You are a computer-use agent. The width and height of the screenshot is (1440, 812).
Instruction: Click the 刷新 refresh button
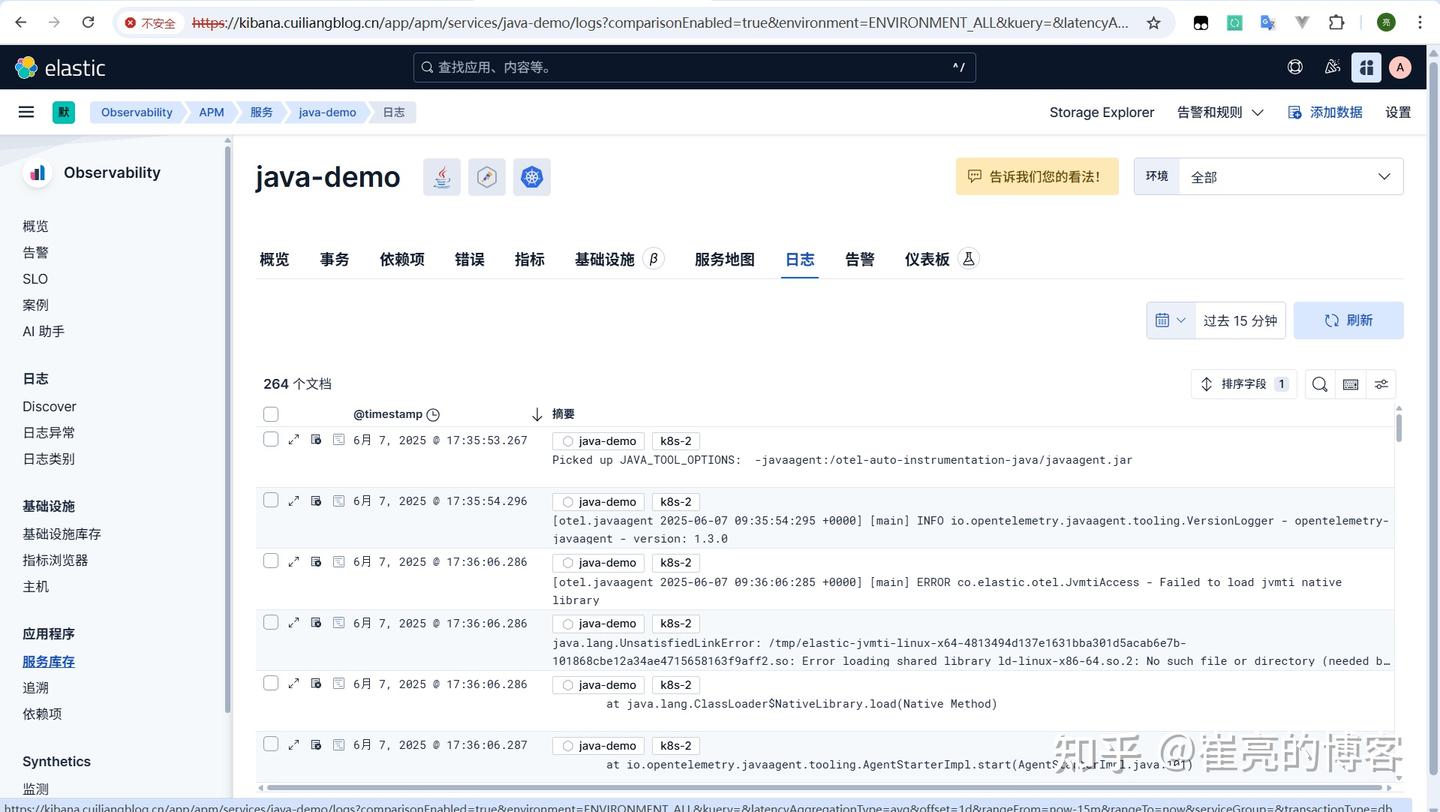pos(1349,320)
